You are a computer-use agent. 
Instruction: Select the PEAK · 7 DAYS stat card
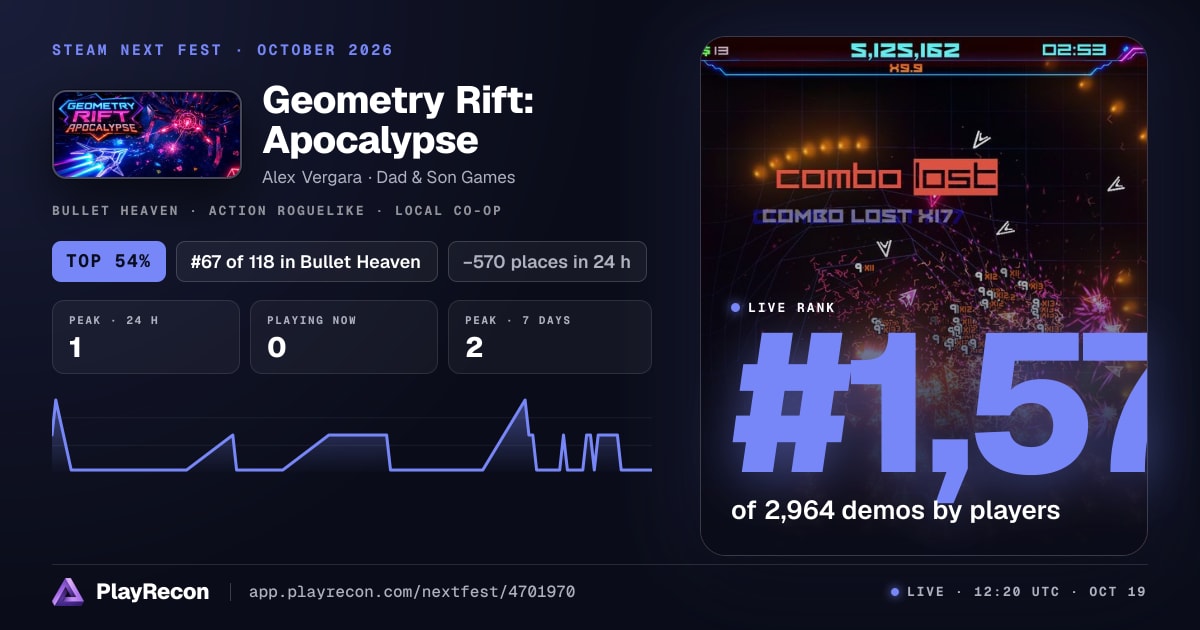(550, 337)
